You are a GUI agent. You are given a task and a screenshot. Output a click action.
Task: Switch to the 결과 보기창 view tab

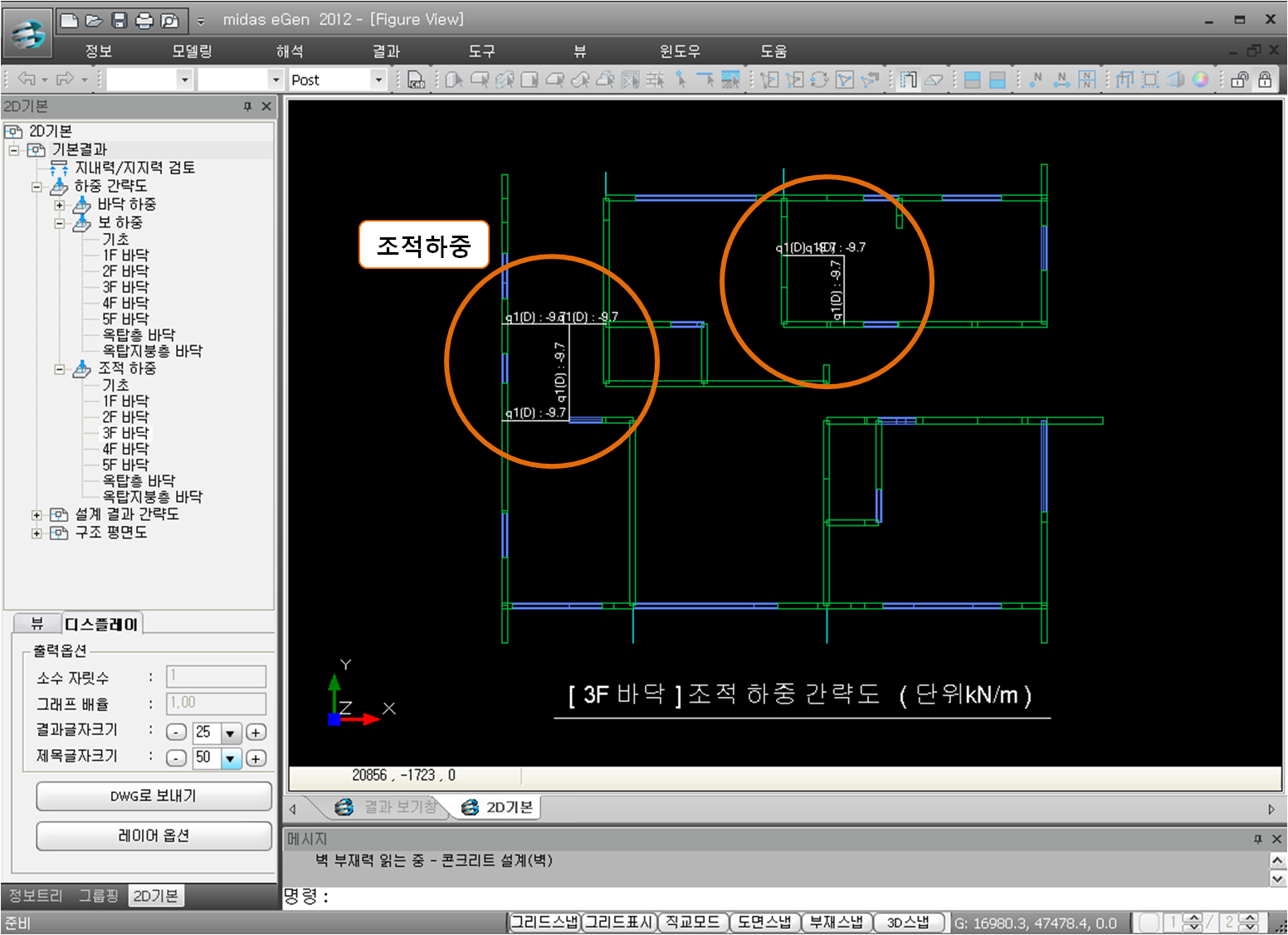coord(387,807)
